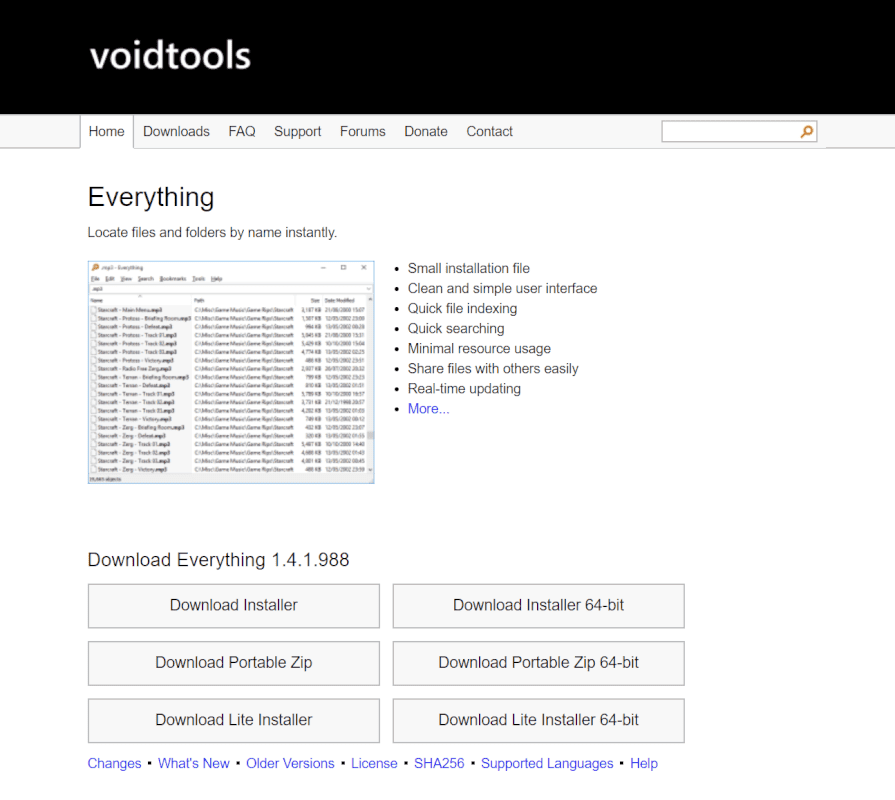Click 'Small installation file' bullet text
Image resolution: width=895 pixels, height=800 pixels.
tap(469, 268)
